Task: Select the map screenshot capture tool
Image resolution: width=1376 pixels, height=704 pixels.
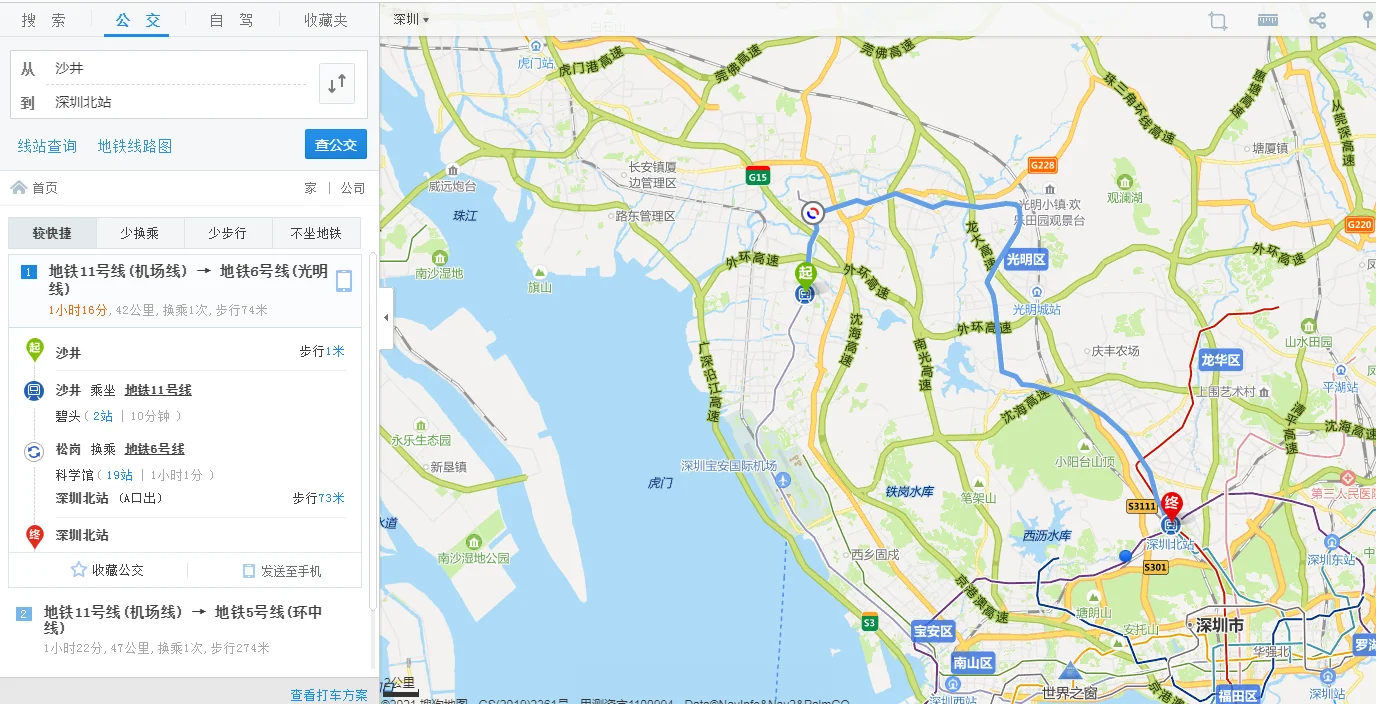Action: point(1217,20)
